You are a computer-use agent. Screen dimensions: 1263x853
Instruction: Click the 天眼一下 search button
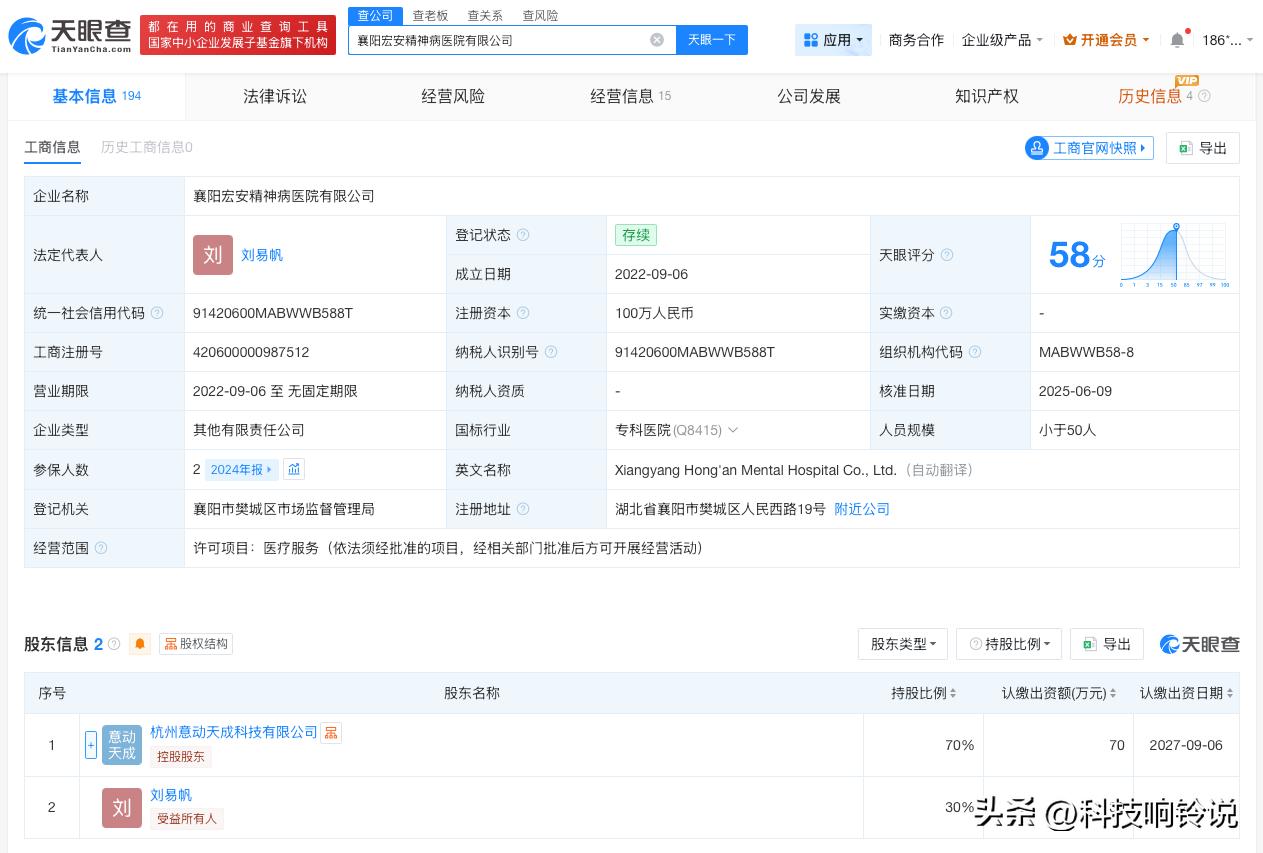coord(711,40)
